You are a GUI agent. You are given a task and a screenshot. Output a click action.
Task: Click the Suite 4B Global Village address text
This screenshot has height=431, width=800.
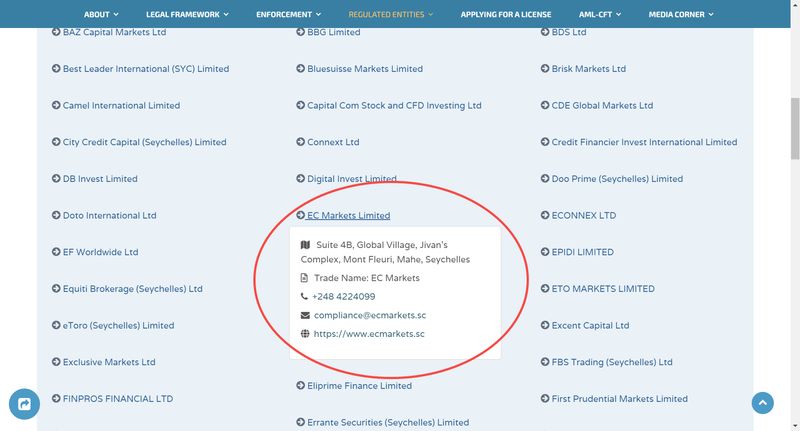[x=385, y=252]
